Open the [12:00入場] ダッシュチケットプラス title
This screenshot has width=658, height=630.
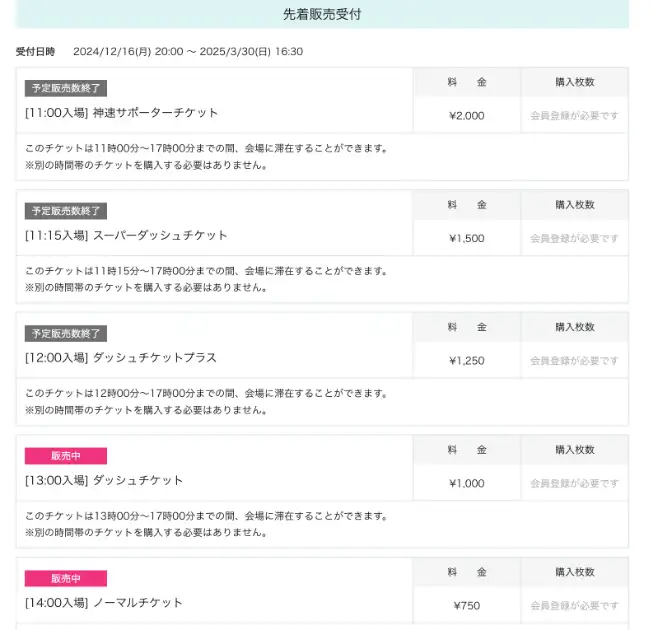(120, 358)
